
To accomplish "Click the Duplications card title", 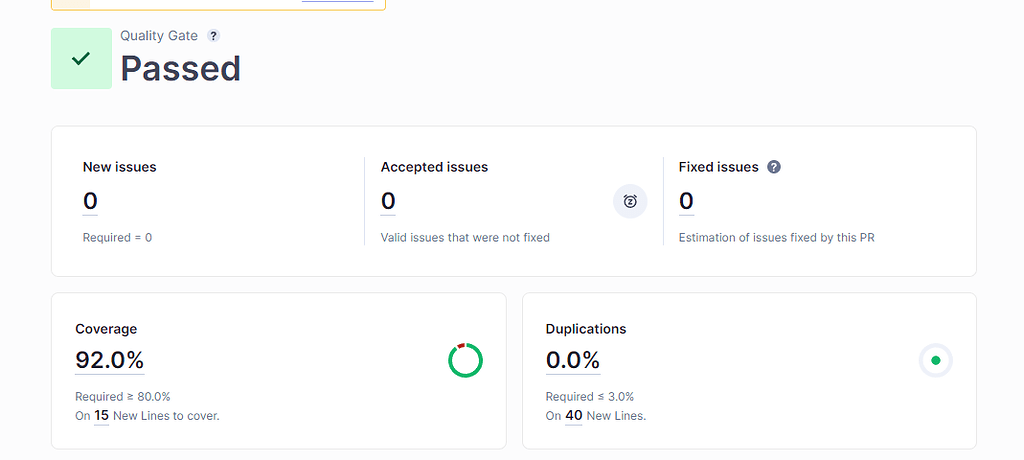I will pyautogui.click(x=586, y=328).
